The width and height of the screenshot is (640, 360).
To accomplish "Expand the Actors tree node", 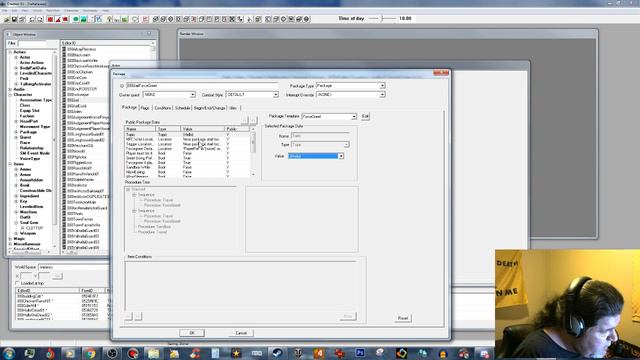I will pyautogui.click(x=11, y=52).
